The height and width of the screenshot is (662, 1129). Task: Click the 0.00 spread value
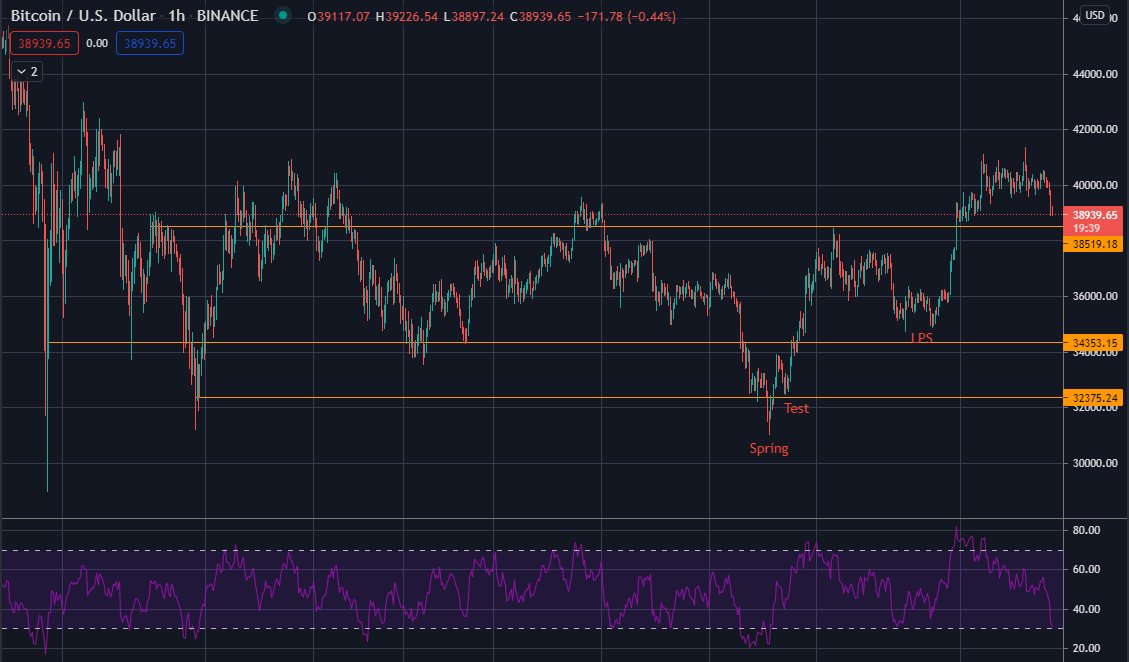(x=96, y=43)
